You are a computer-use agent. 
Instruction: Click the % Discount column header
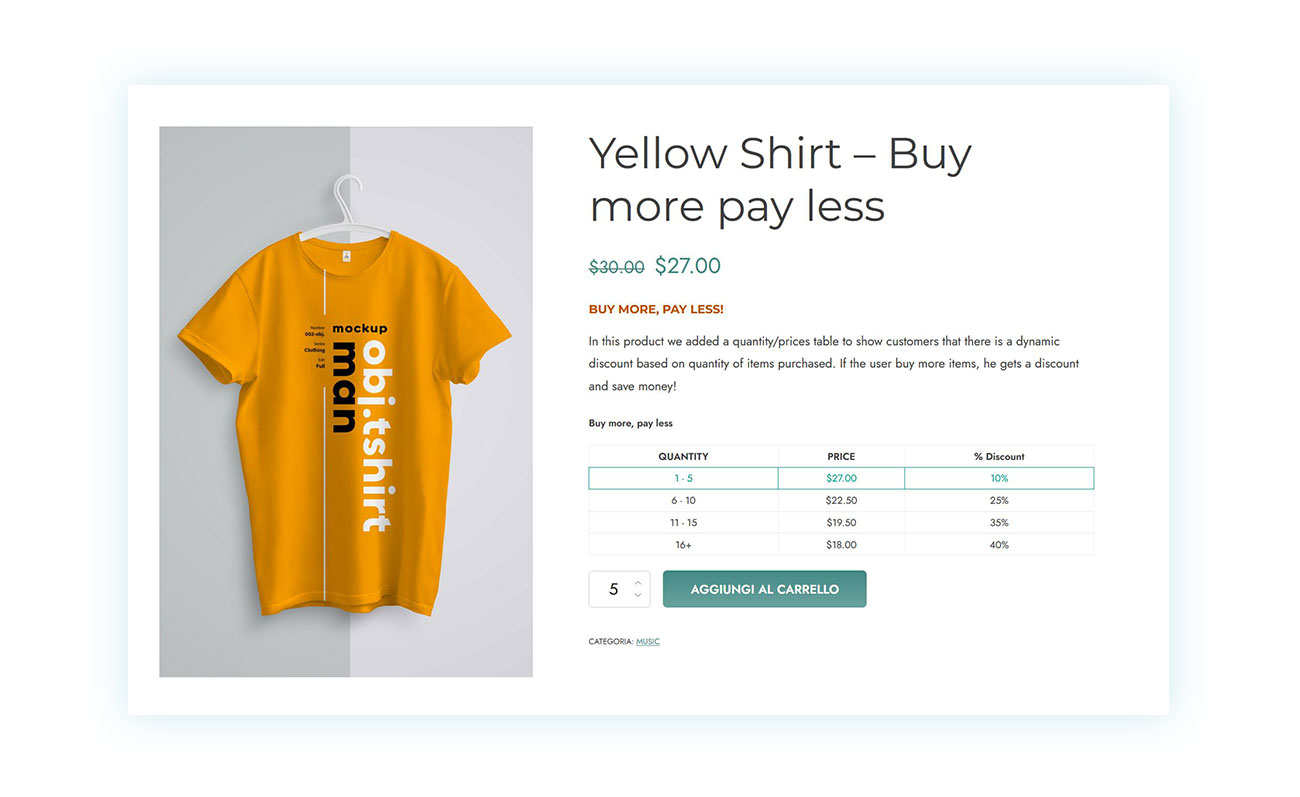point(999,456)
